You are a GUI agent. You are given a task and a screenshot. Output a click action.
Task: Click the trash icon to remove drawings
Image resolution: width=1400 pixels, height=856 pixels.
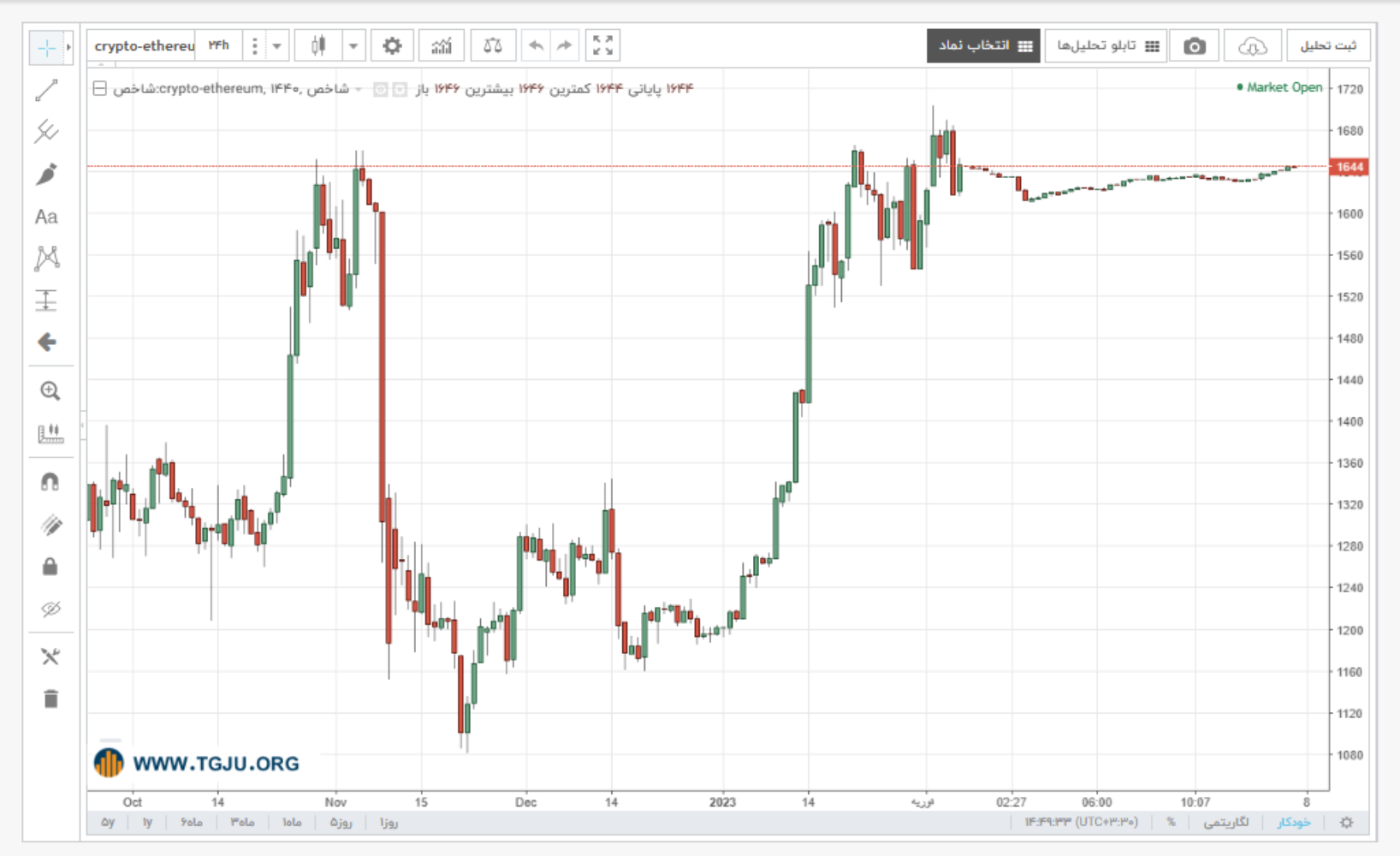coord(50,699)
